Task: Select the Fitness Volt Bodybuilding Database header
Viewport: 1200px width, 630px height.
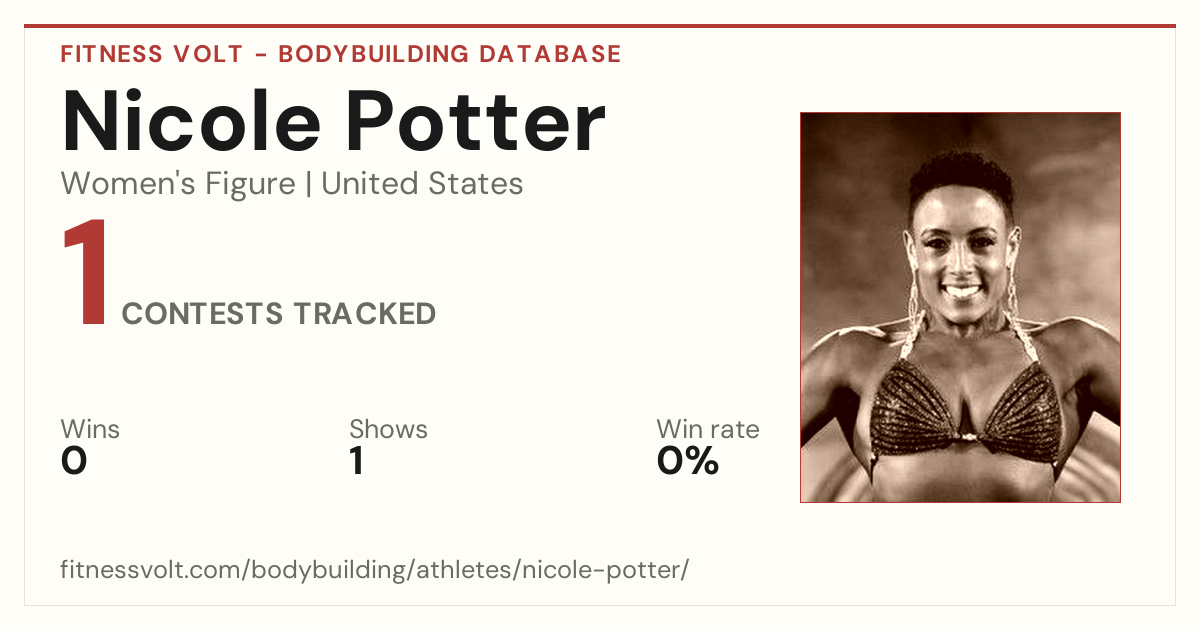Action: click(x=341, y=54)
